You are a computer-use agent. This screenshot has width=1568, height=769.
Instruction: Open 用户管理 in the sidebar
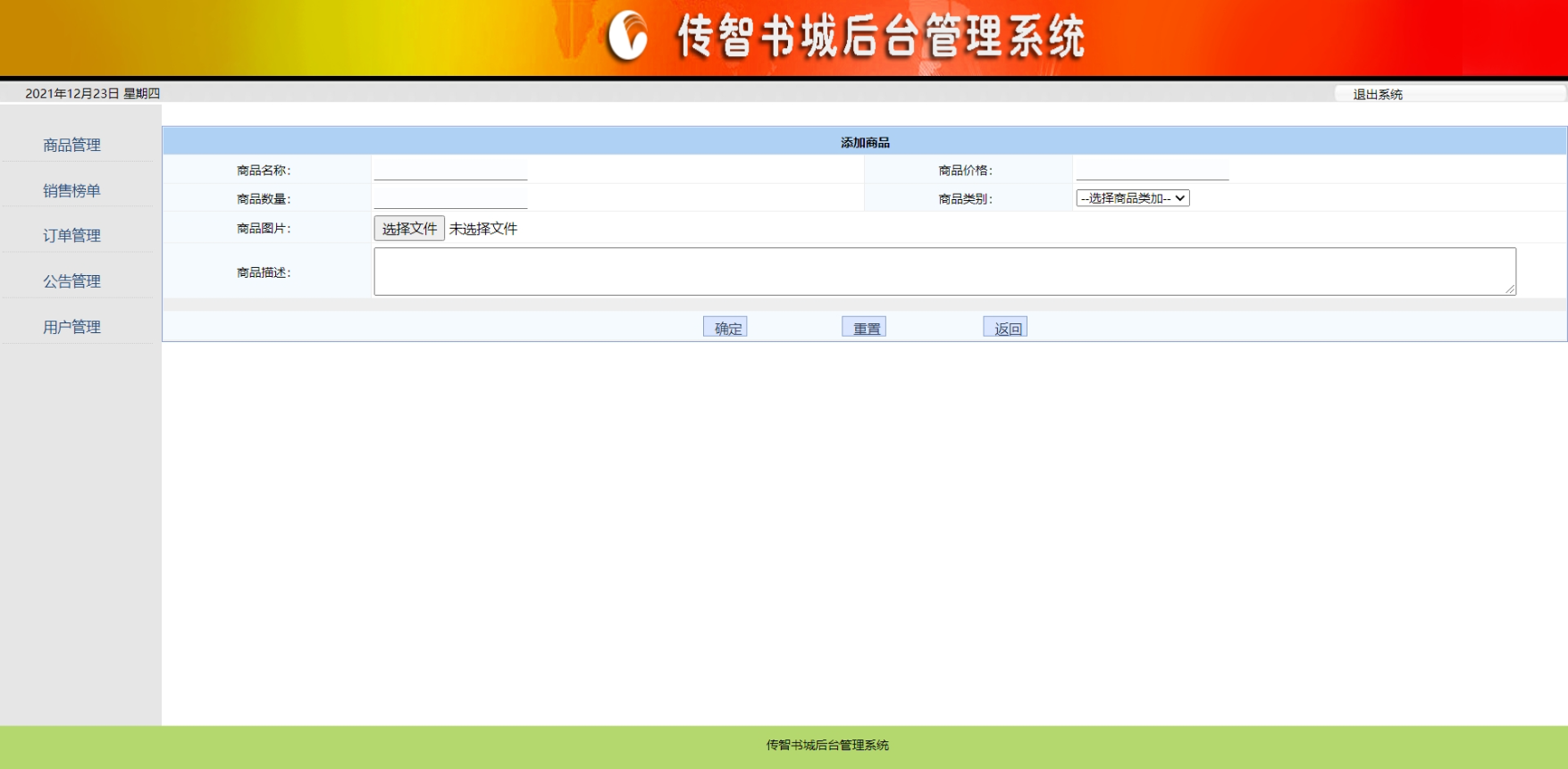tap(71, 327)
